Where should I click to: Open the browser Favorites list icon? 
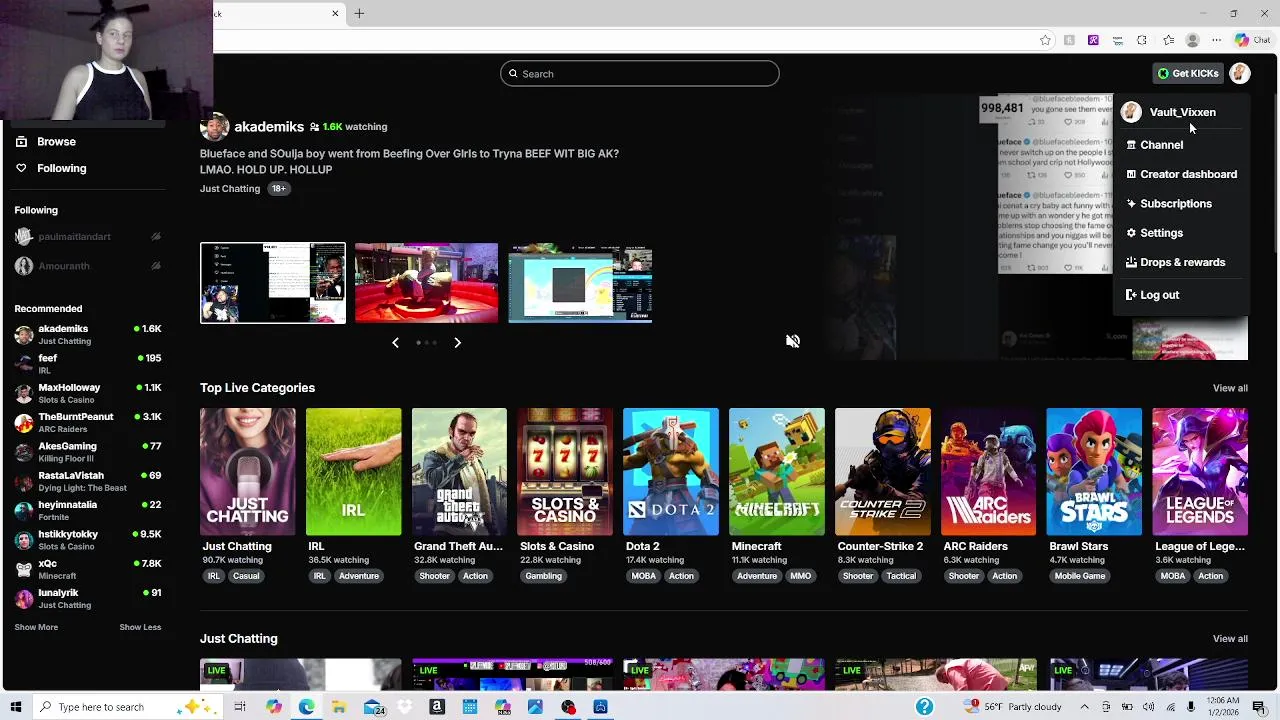tap(1168, 40)
